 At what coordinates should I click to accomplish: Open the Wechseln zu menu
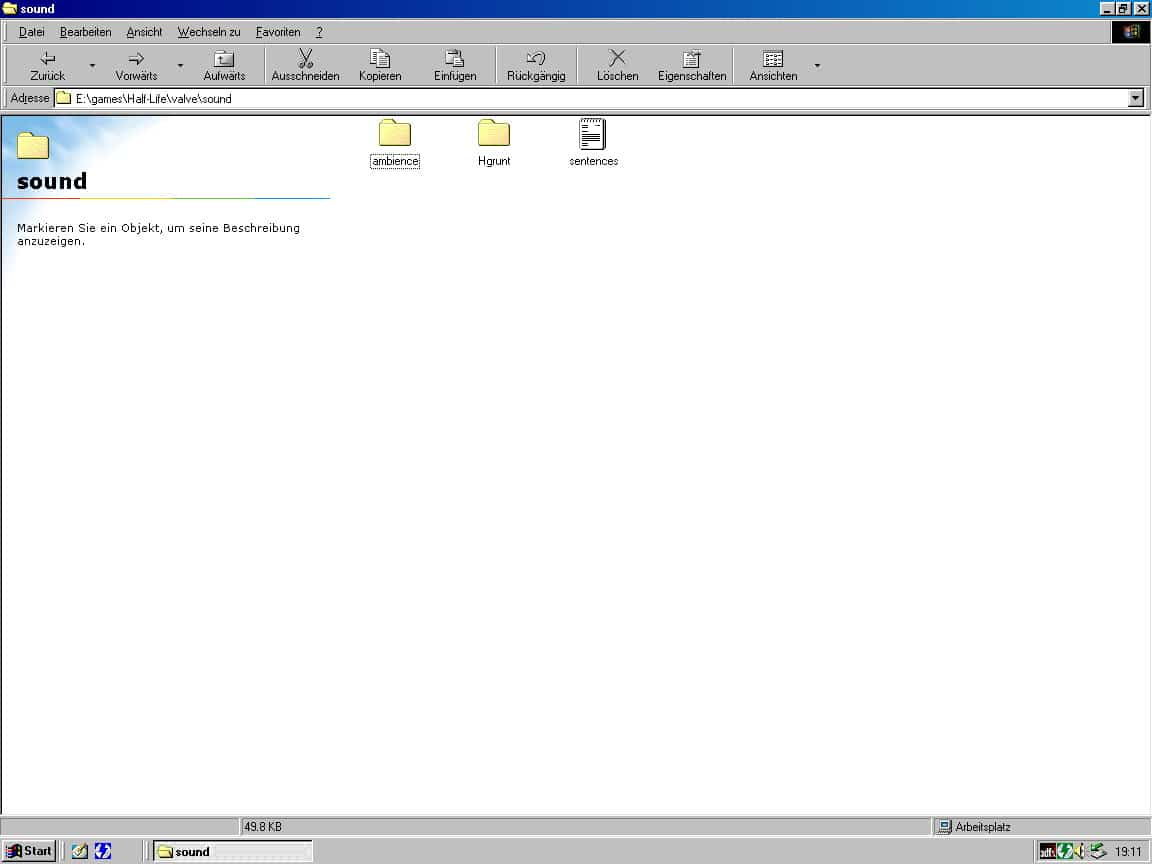pos(209,32)
